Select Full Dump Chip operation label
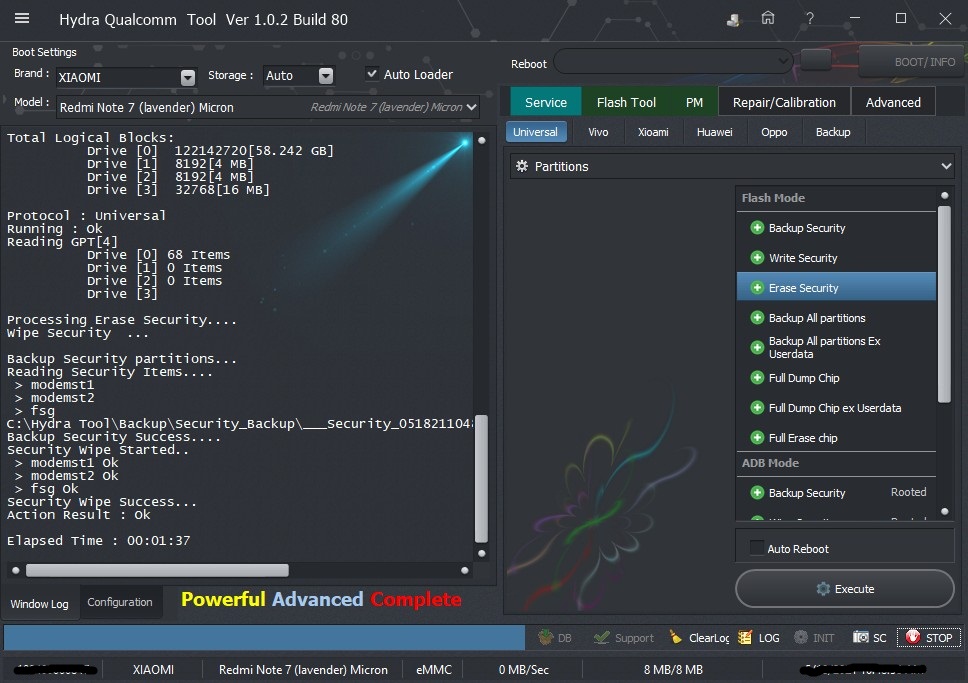The width and height of the screenshot is (968, 683). click(x=804, y=378)
